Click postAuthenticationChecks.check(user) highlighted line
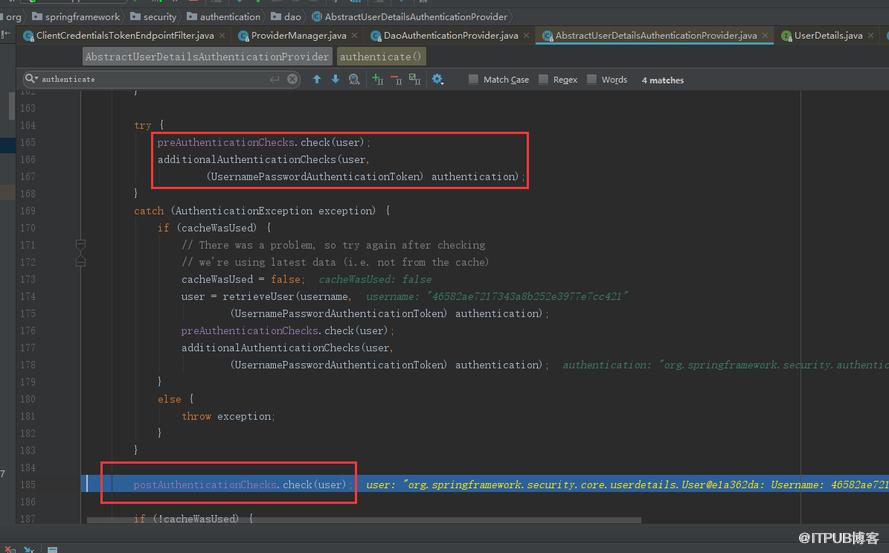This screenshot has width=889, height=553. [243, 484]
